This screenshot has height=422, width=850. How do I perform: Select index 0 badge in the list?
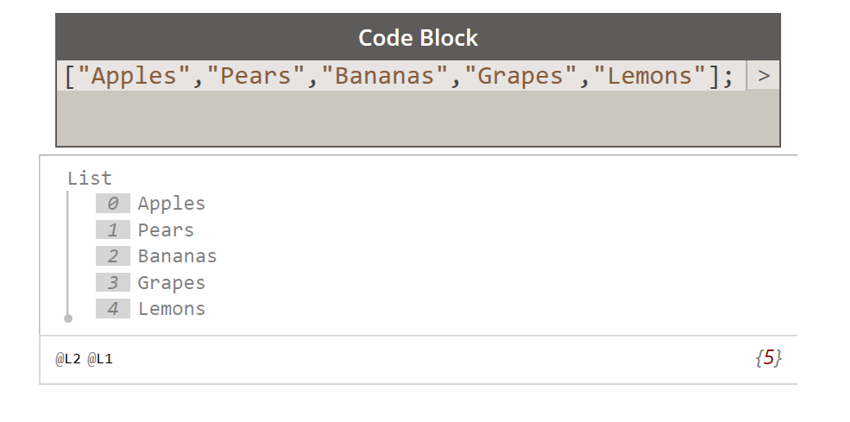tap(113, 204)
